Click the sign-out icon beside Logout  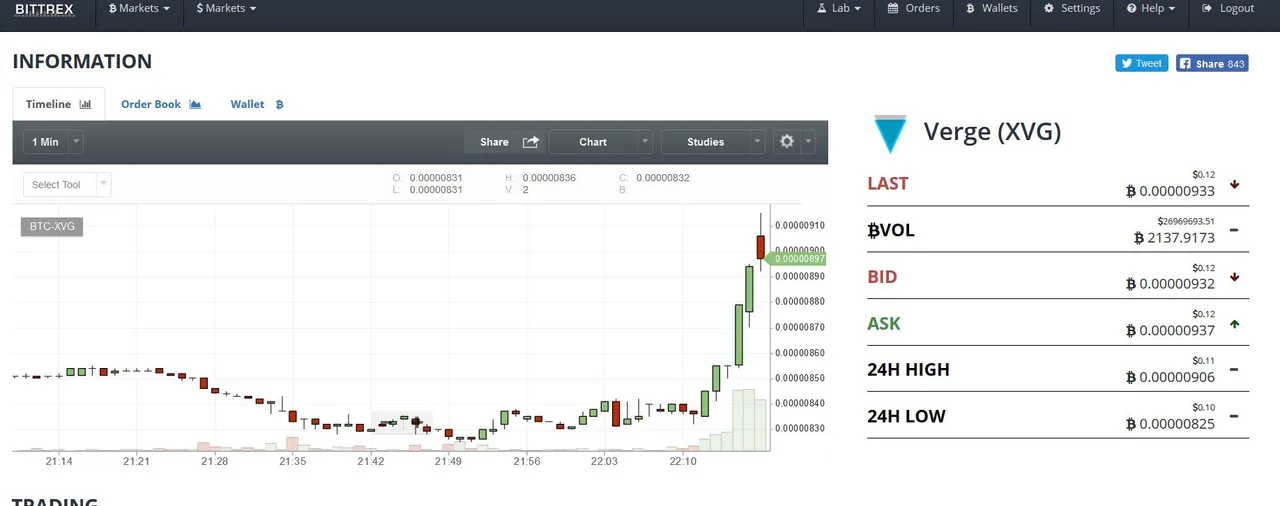(1208, 9)
